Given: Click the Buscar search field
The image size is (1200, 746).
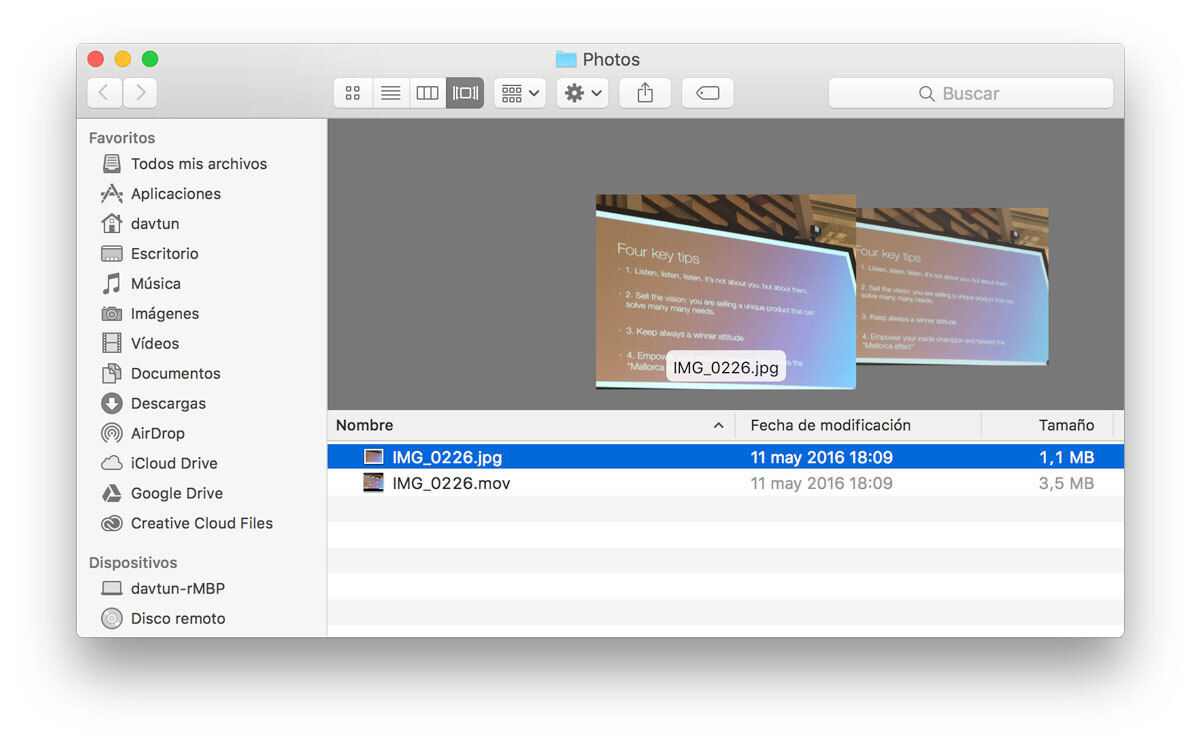Looking at the screenshot, I should (970, 93).
